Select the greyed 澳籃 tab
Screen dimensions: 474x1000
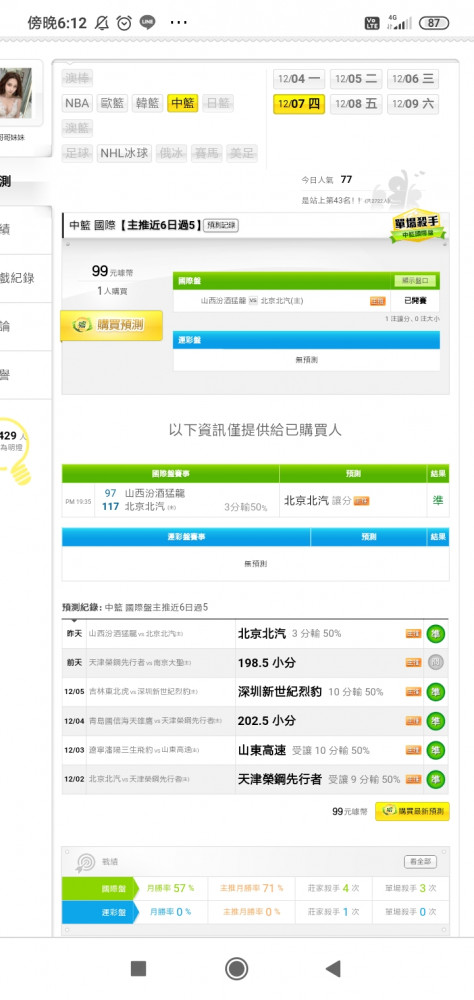click(77, 128)
